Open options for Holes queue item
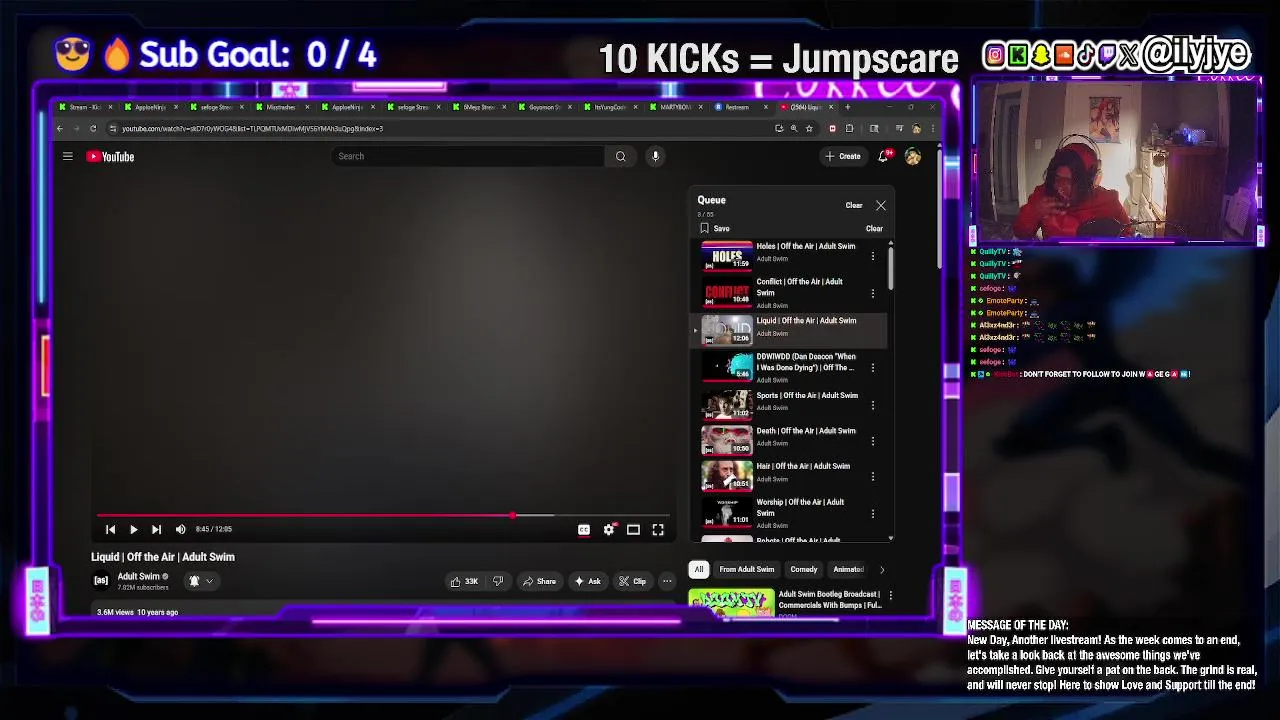Viewport: 1280px width, 720px height. pos(873,257)
